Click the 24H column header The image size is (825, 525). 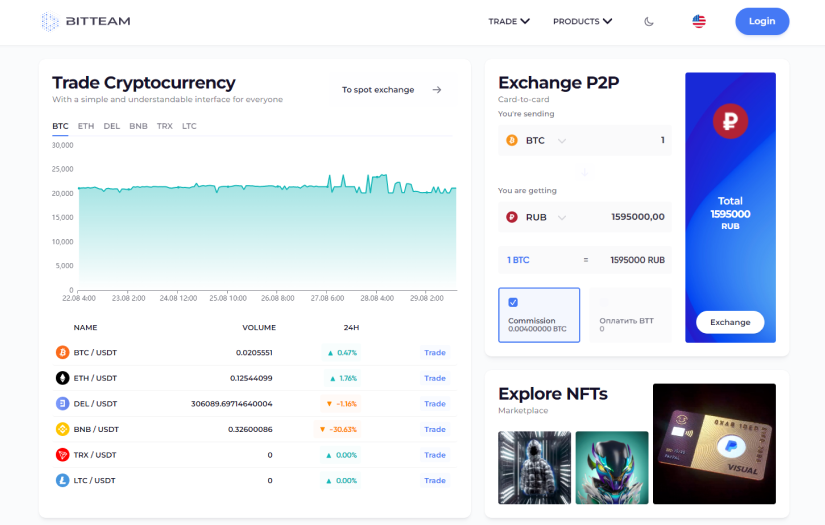tap(351, 327)
